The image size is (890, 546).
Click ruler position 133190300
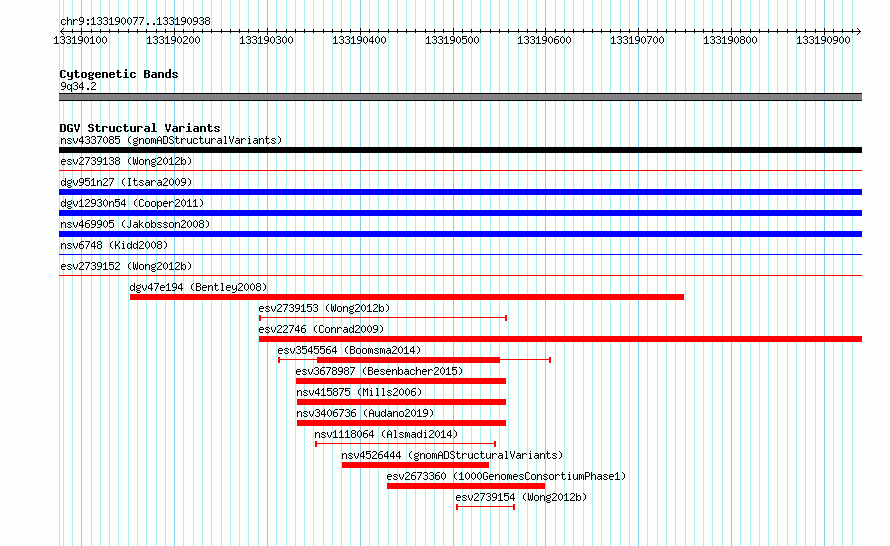(266, 40)
